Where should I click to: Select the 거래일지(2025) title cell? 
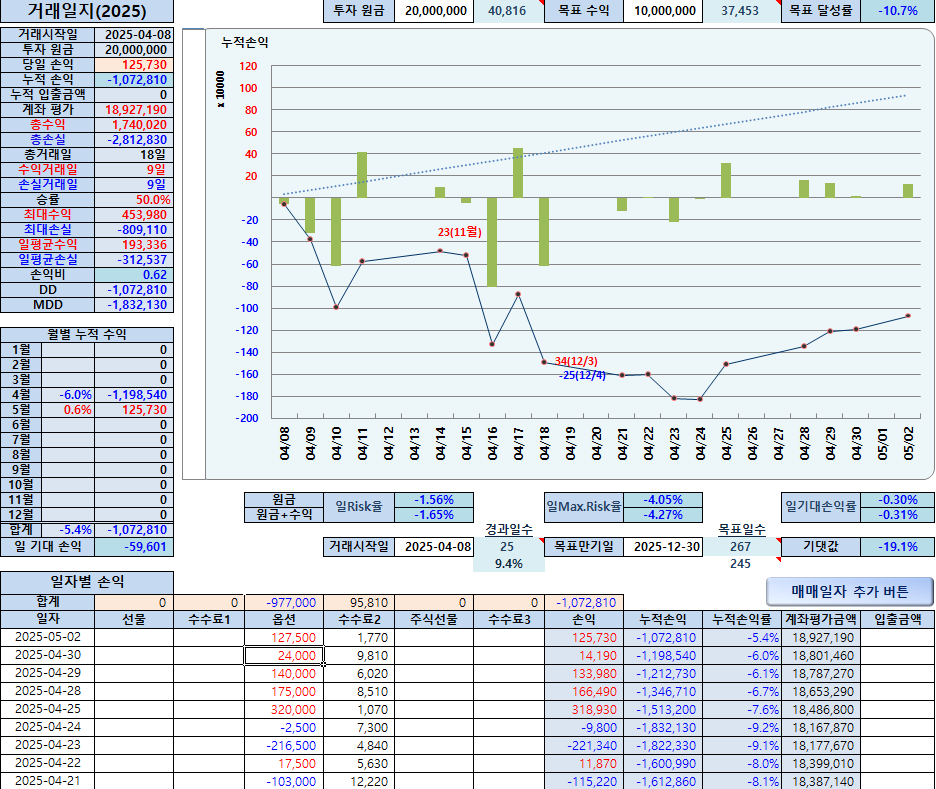click(x=87, y=11)
